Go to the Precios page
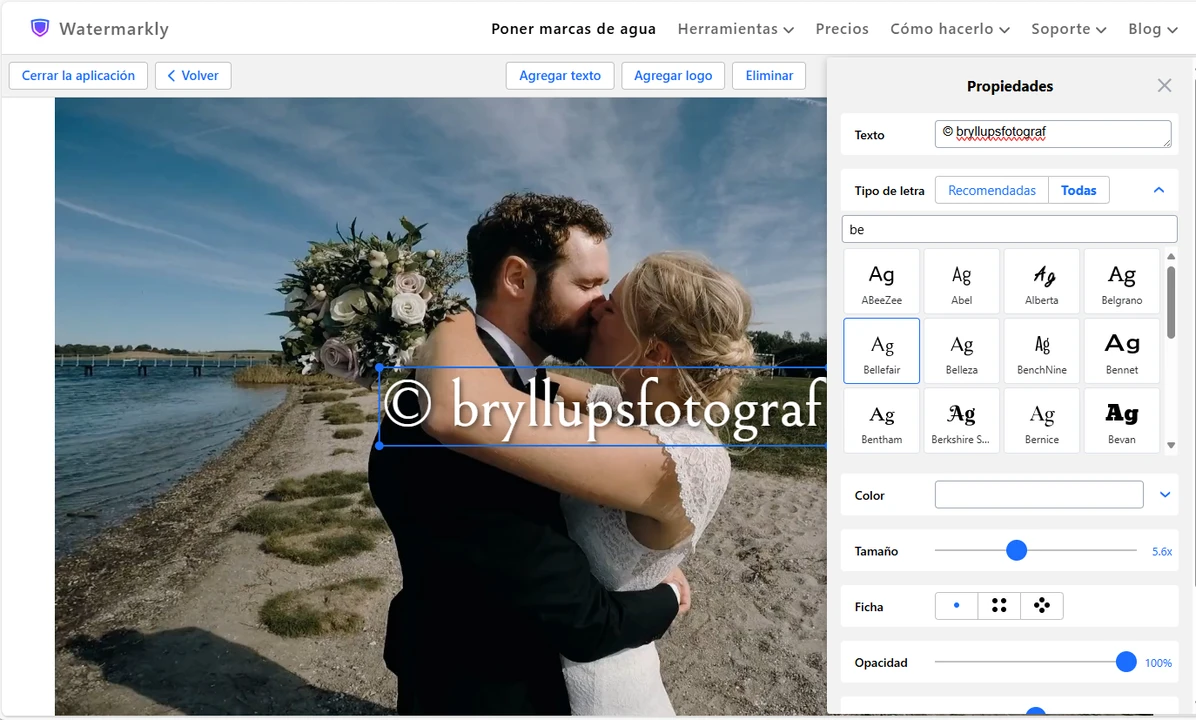Screen dimensions: 1196x720 (x=842, y=29)
